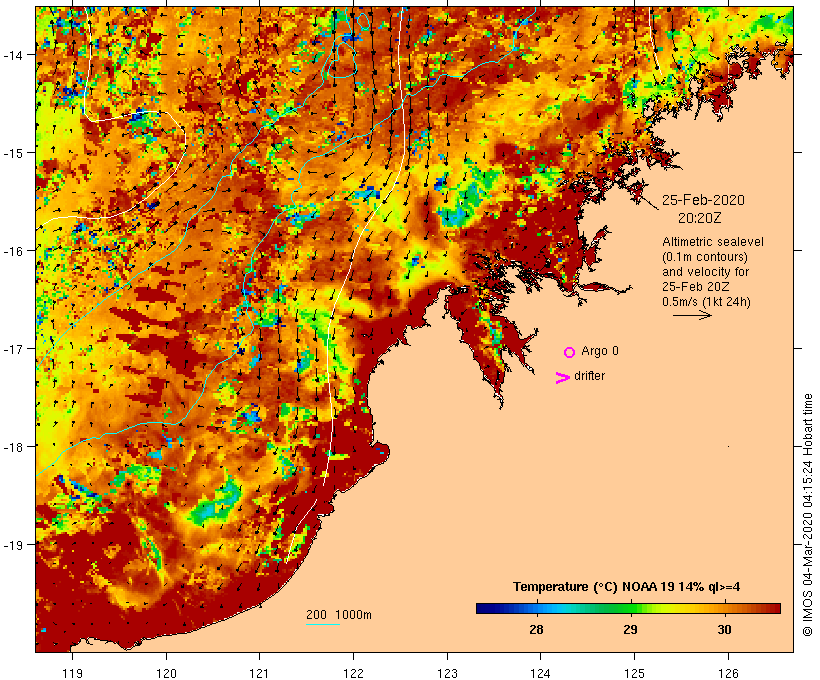Screen dimensions: 820x680
Task: Click the '28' colorbar tick label
Action: (536, 629)
